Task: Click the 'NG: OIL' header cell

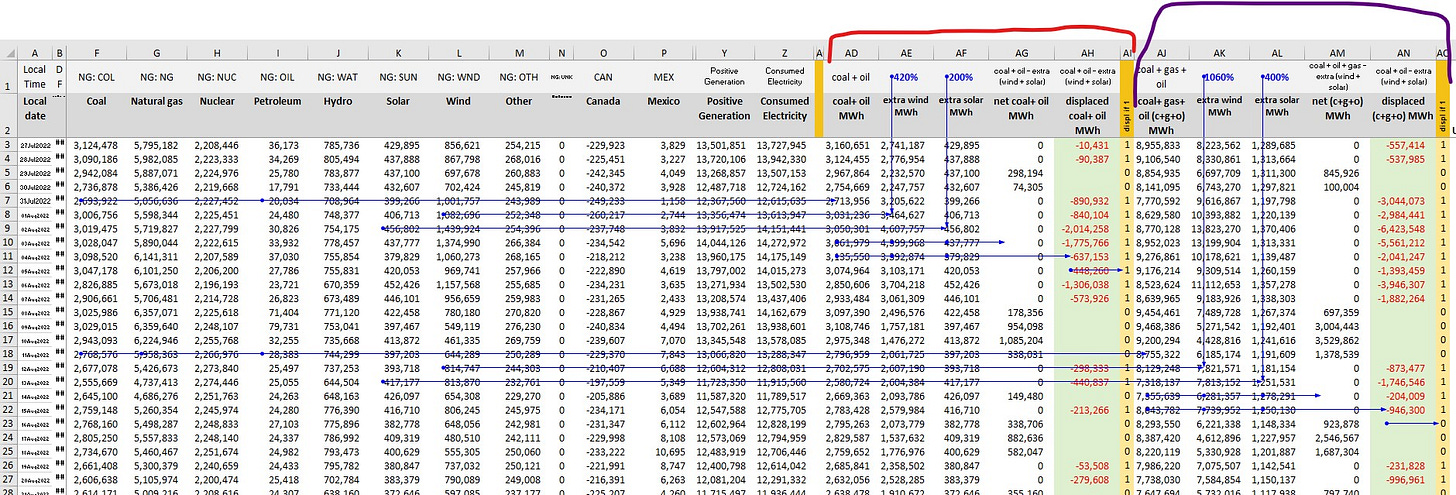Action: click(x=278, y=77)
